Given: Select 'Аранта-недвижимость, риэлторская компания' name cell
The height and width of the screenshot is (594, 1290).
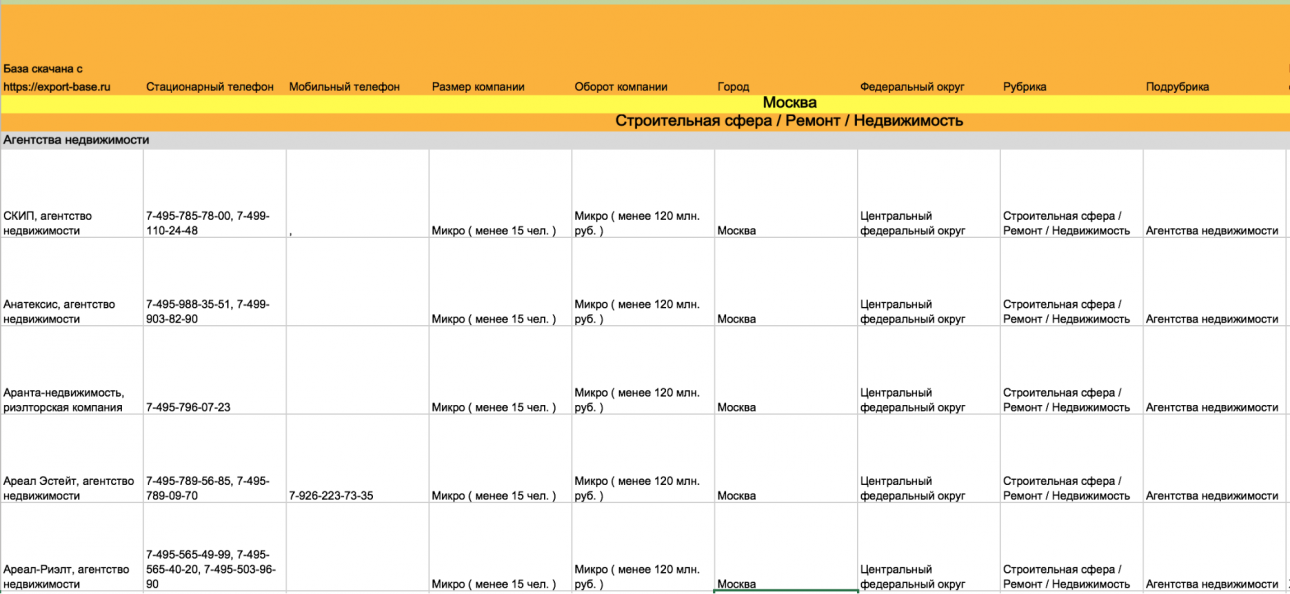Looking at the screenshot, I should [72, 370].
